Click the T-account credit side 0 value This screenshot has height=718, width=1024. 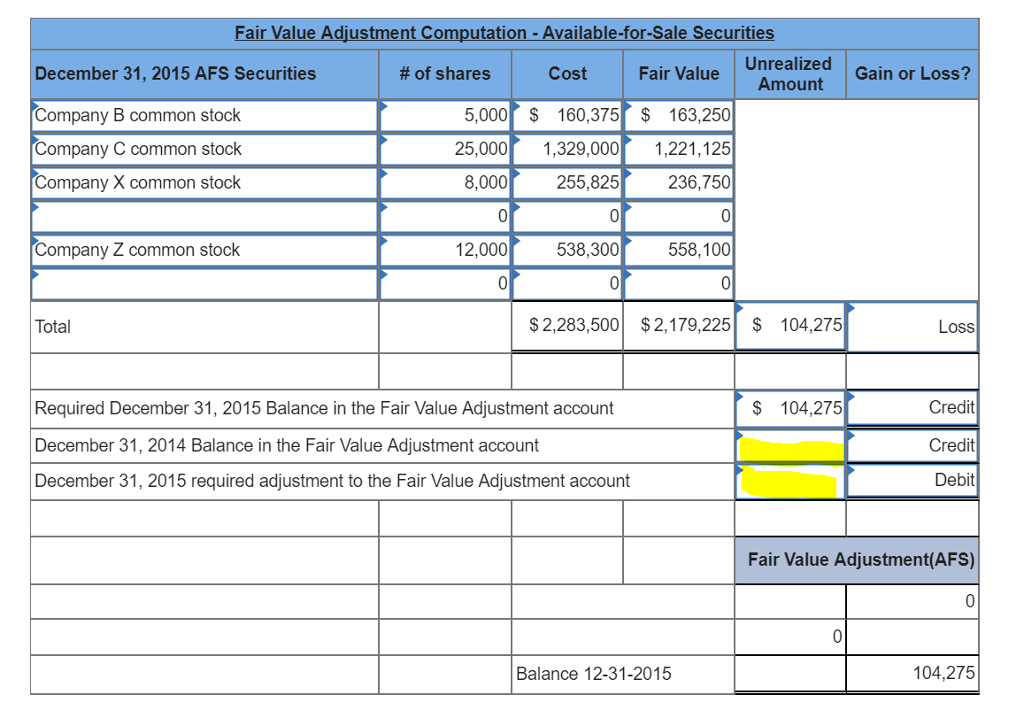coord(970,601)
